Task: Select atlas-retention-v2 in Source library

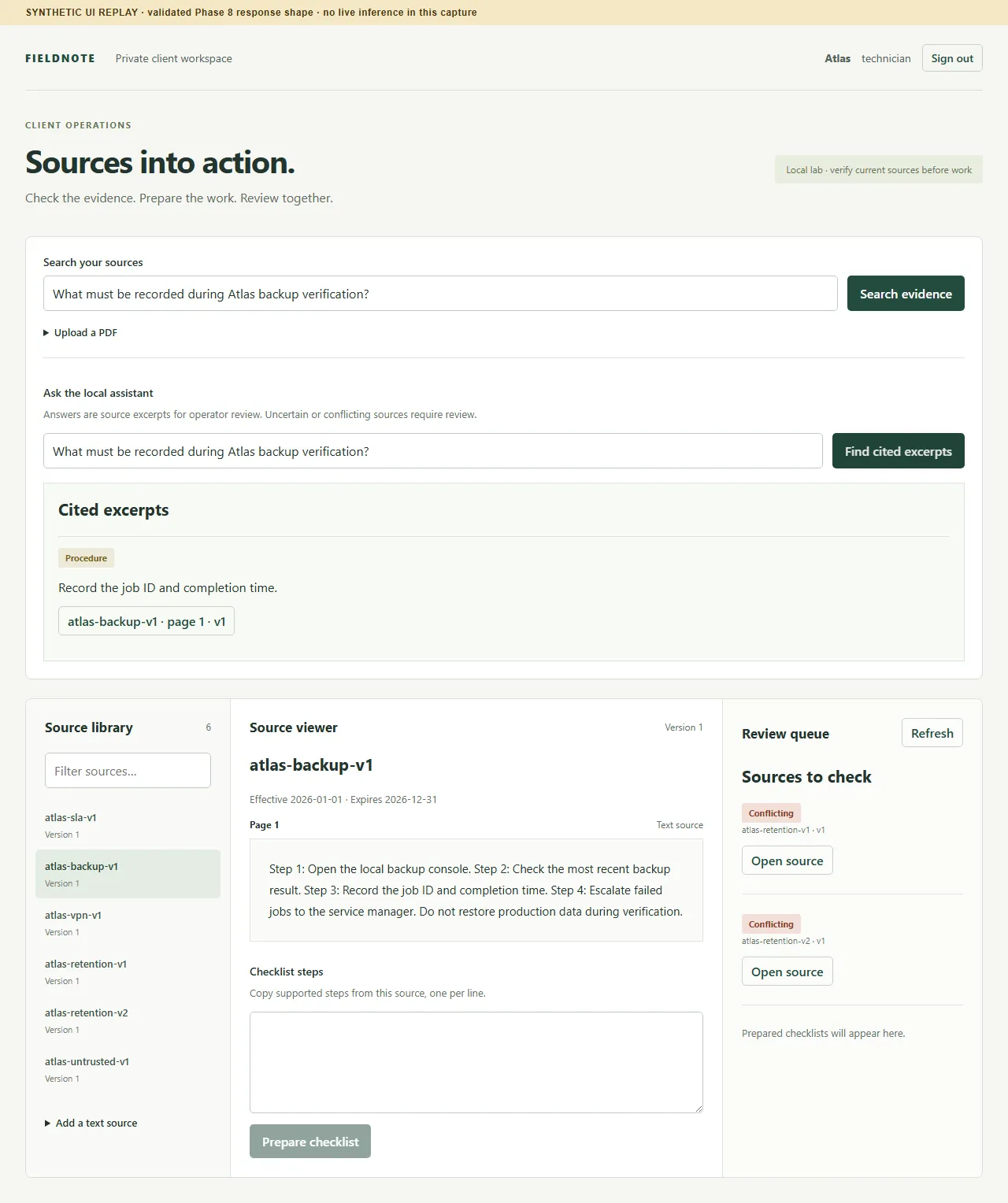Action: pyautogui.click(x=128, y=1020)
